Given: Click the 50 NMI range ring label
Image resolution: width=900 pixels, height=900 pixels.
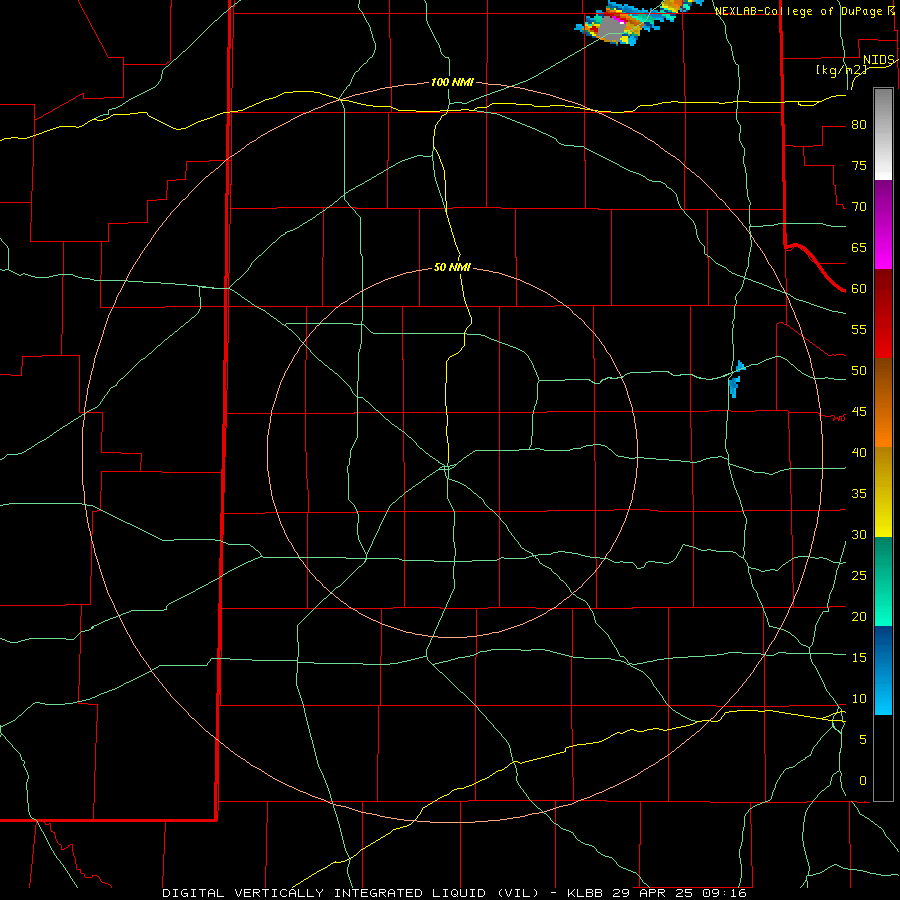Looking at the screenshot, I should click(452, 267).
